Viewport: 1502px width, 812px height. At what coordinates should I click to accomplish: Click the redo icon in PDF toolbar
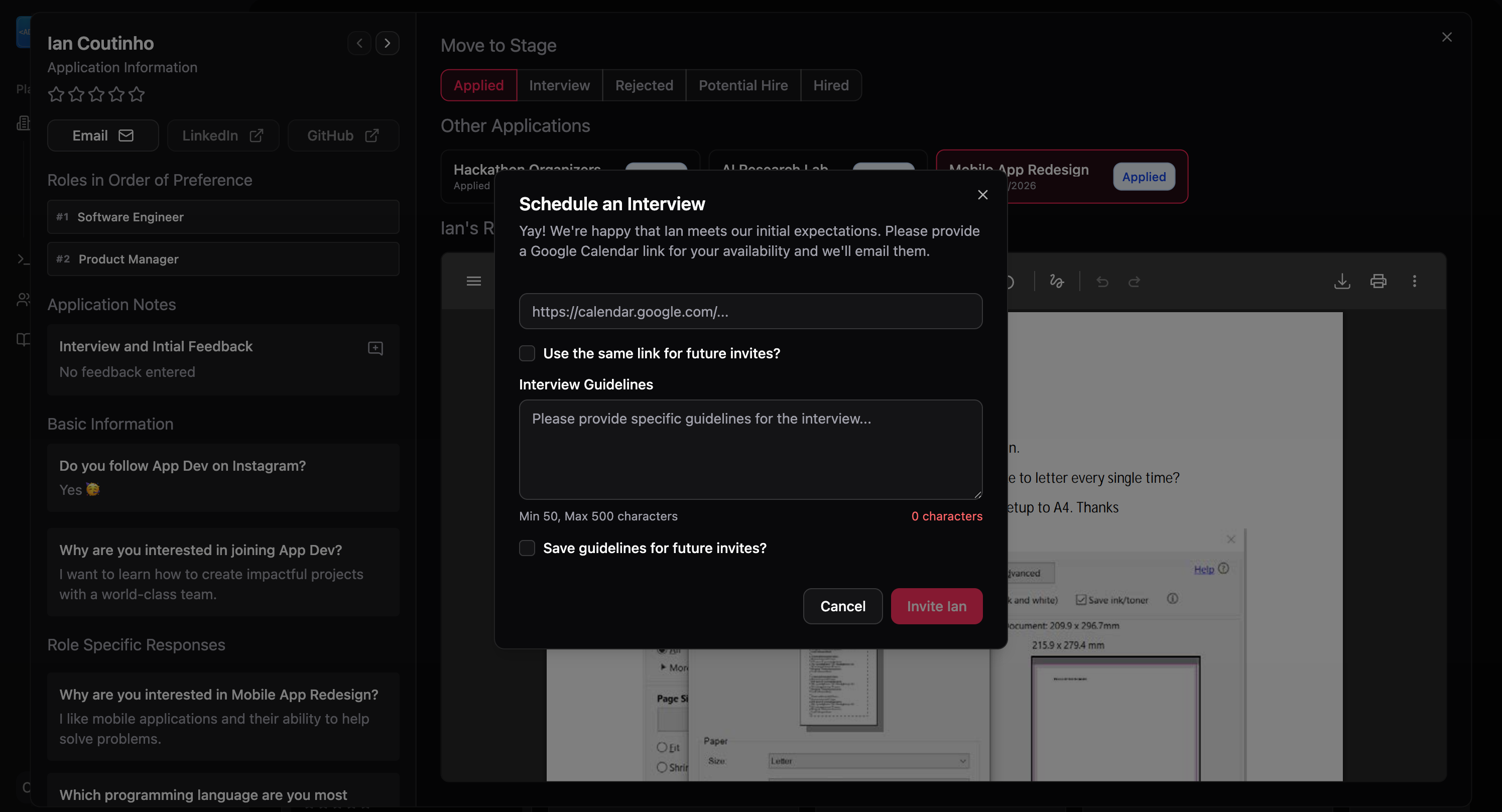tap(1134, 282)
